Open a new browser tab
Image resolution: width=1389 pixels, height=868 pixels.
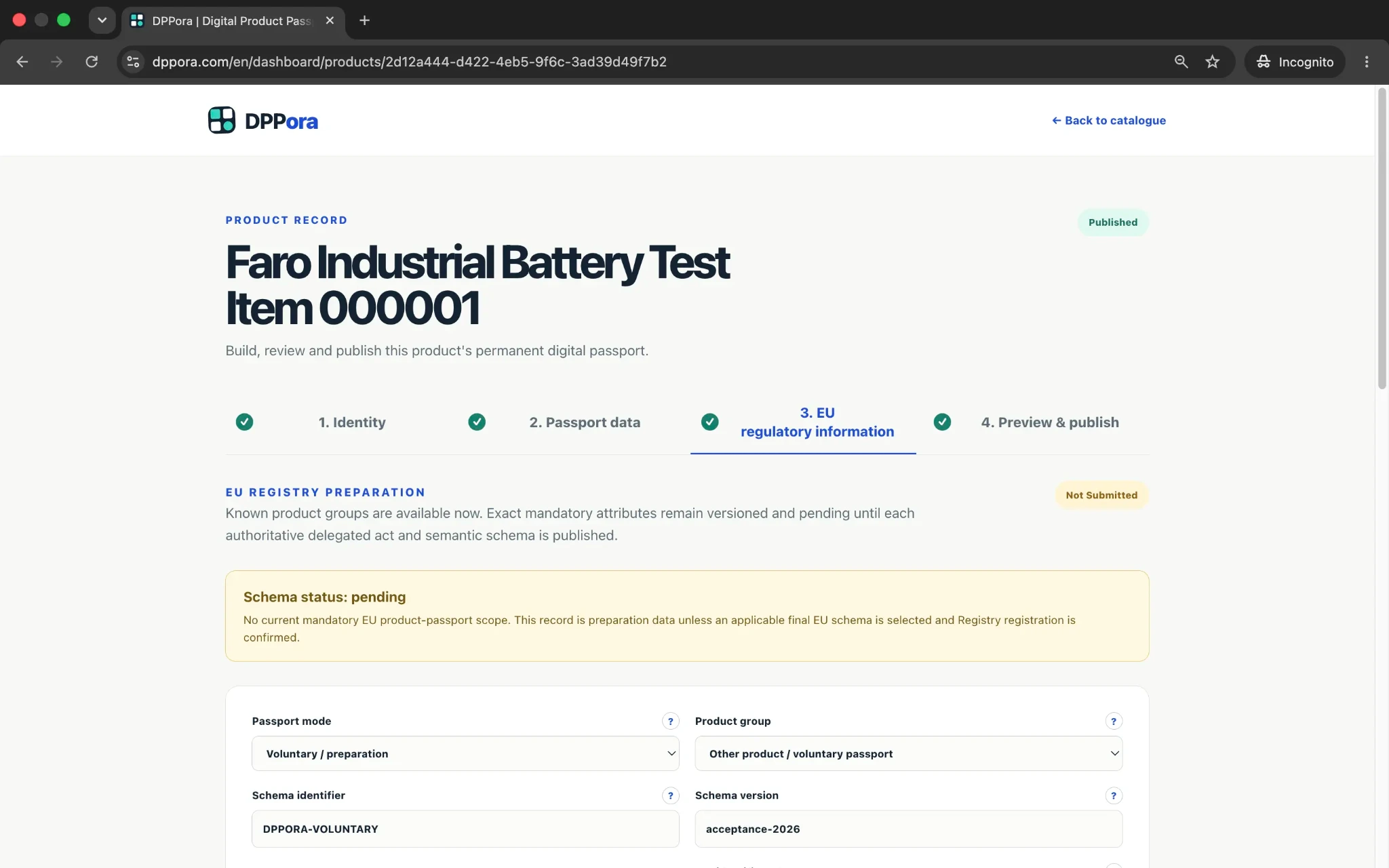pyautogui.click(x=364, y=20)
